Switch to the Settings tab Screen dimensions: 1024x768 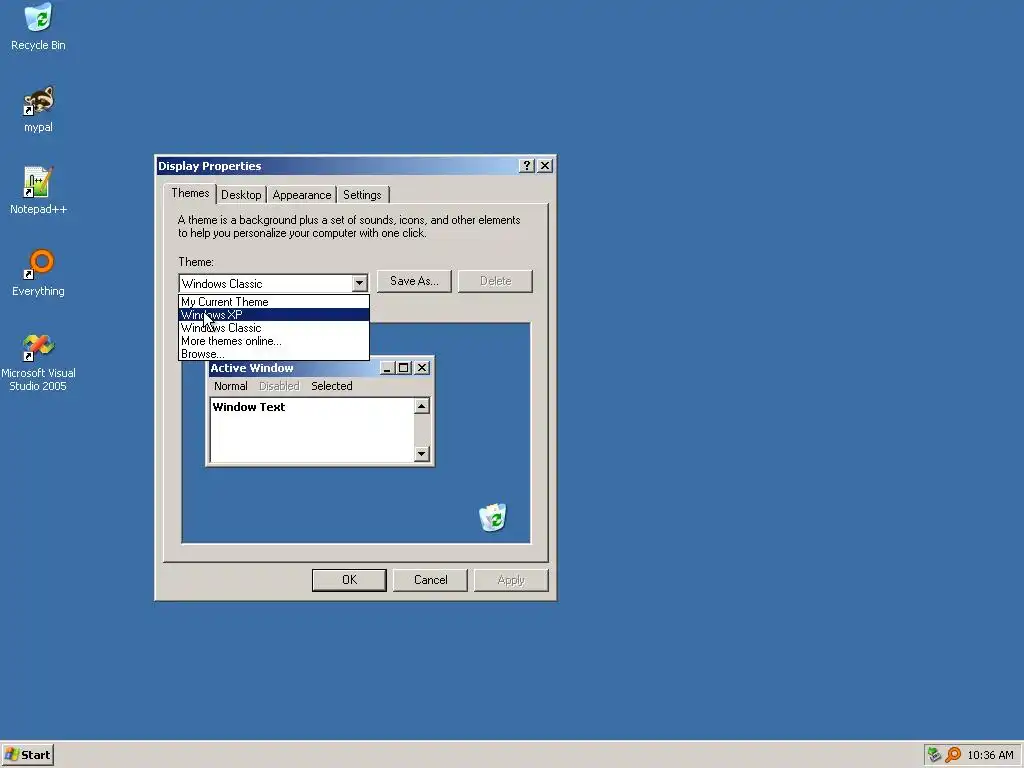coord(362,195)
